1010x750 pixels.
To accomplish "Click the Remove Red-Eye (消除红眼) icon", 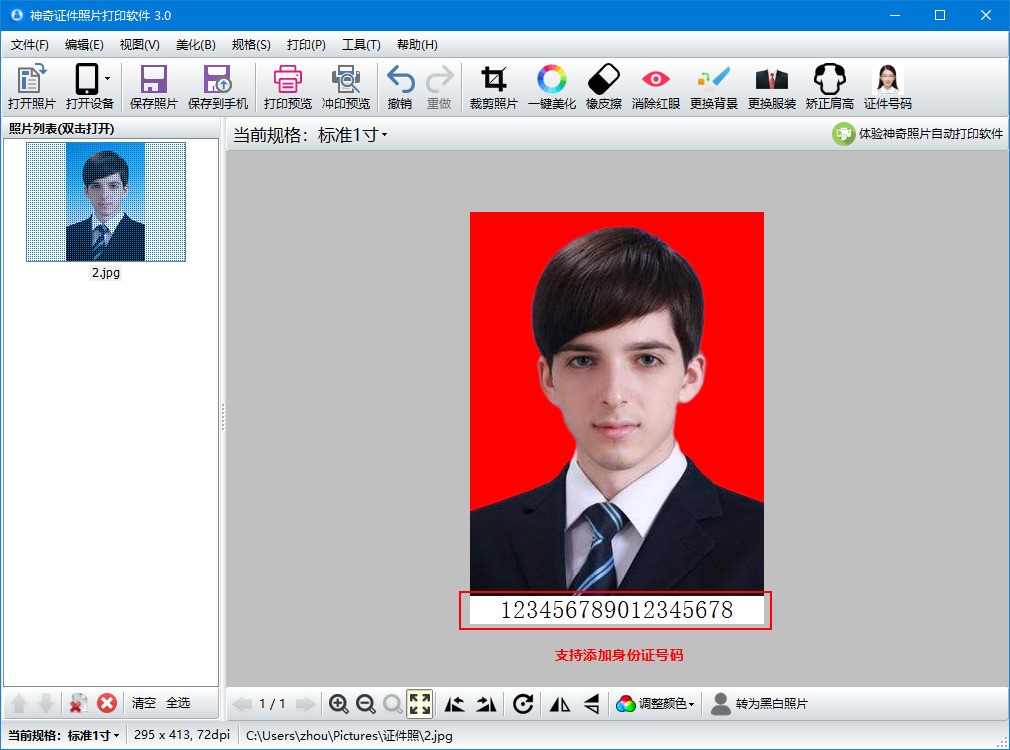I will (655, 87).
